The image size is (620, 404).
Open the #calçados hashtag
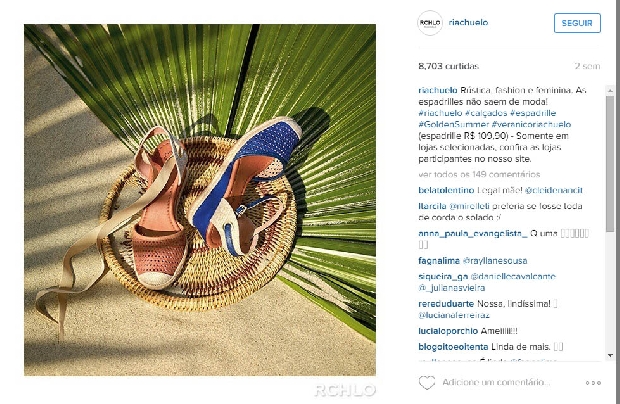(486, 113)
